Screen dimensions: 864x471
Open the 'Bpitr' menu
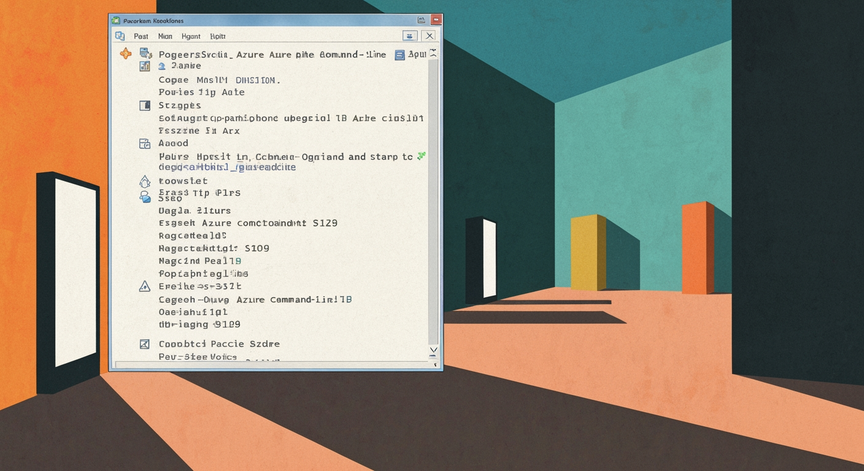coord(218,36)
